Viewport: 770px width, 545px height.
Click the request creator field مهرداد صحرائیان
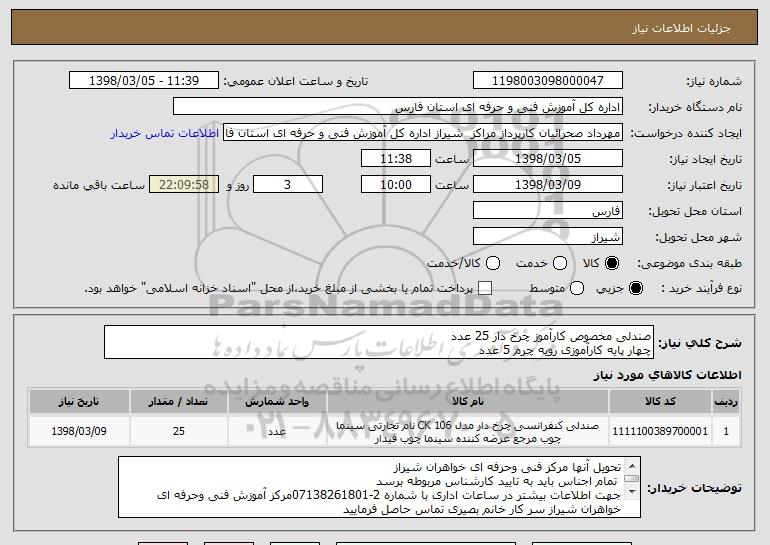pos(423,133)
